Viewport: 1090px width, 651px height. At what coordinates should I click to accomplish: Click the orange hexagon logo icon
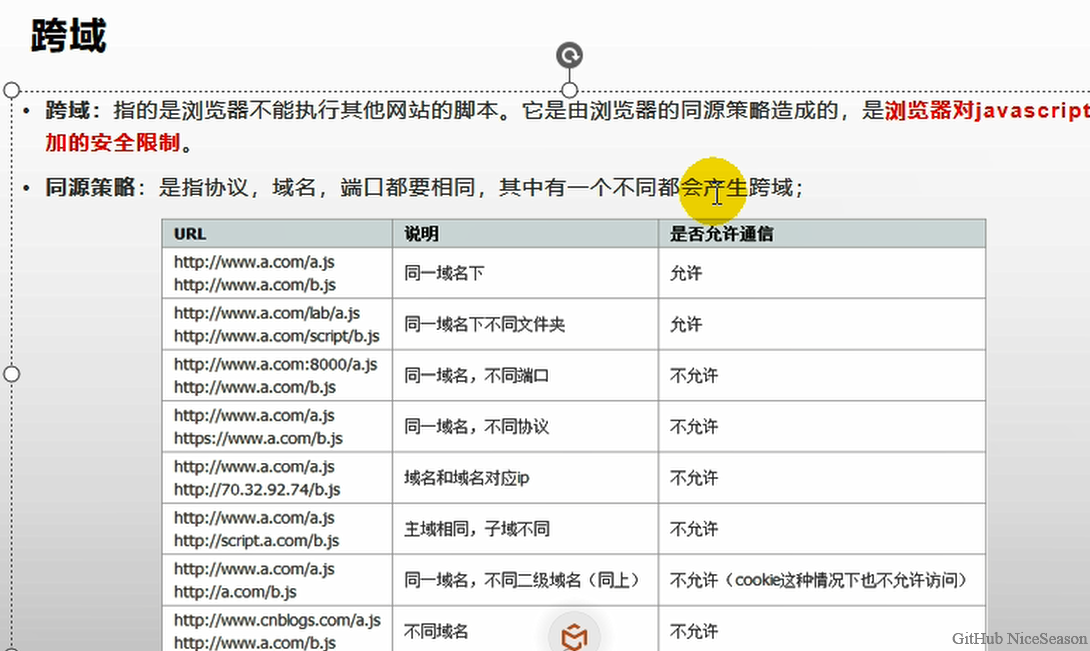575,636
